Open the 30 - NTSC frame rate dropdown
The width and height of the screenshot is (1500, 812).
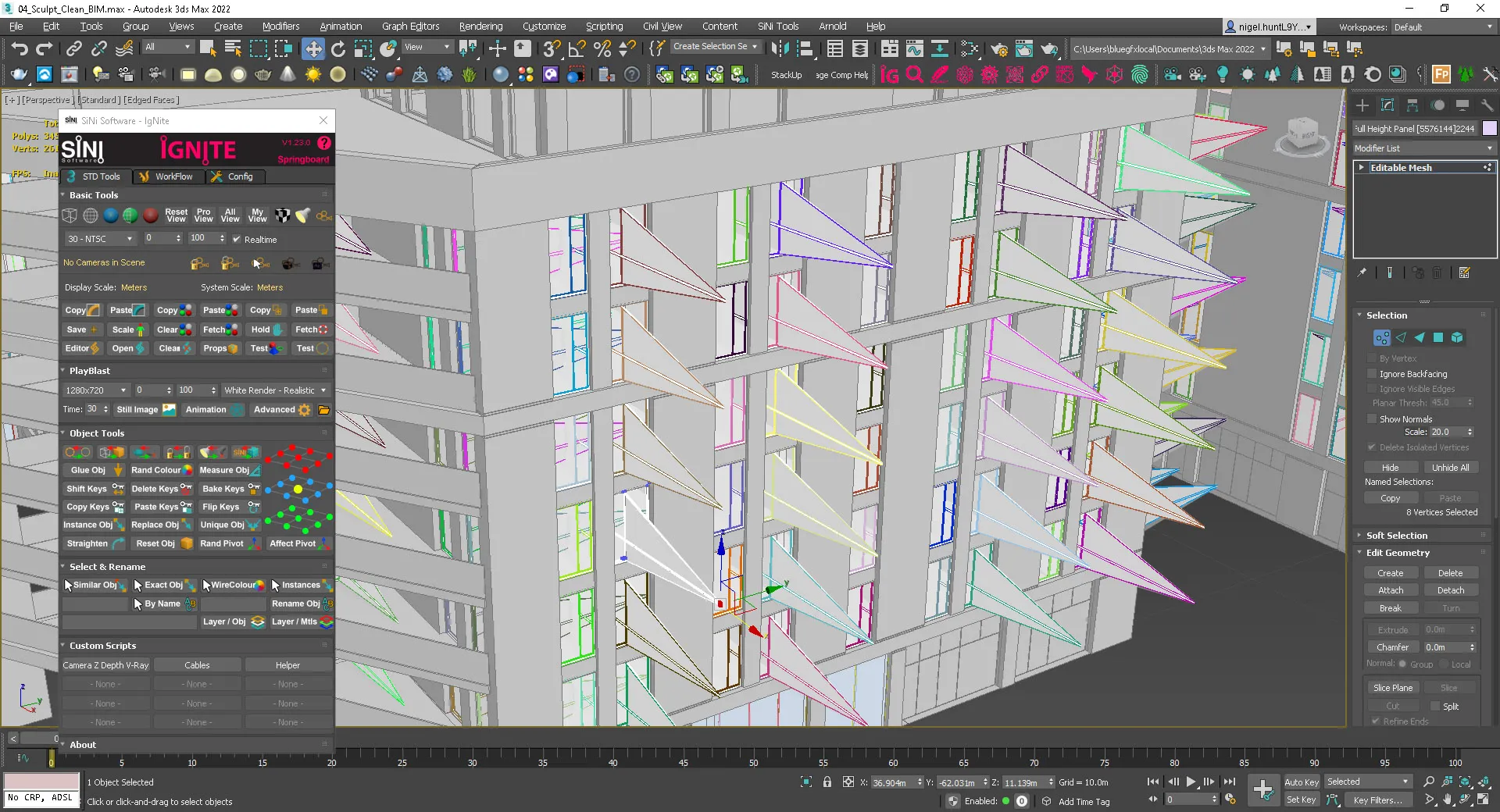[100, 239]
